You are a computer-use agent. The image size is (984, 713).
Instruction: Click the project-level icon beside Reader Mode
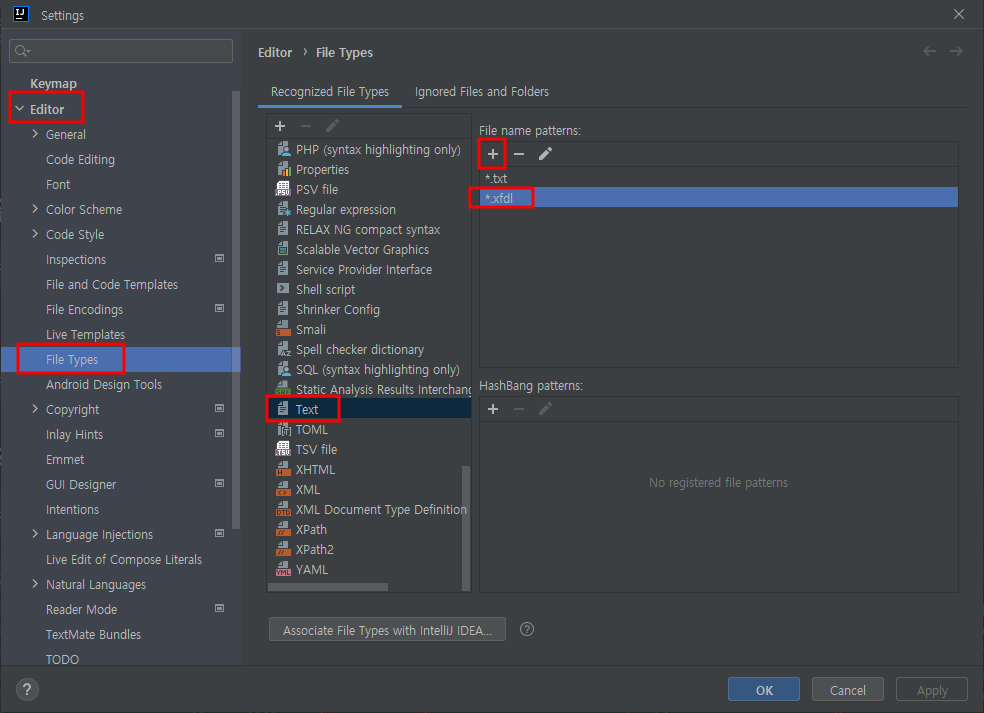[220, 608]
